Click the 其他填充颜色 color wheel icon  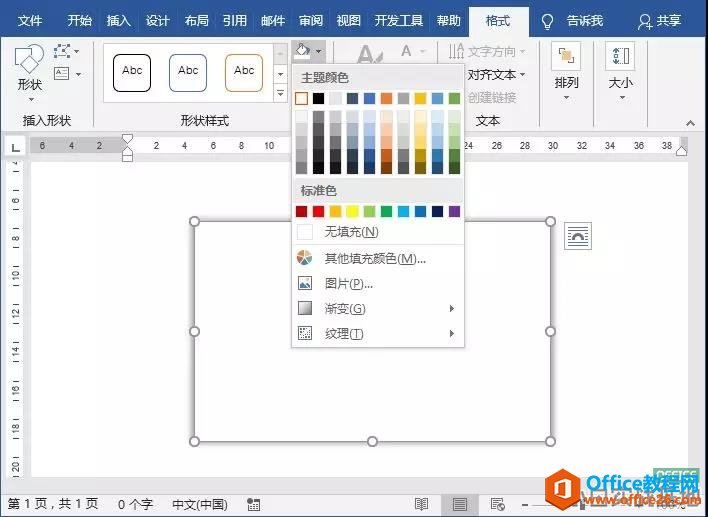click(305, 258)
